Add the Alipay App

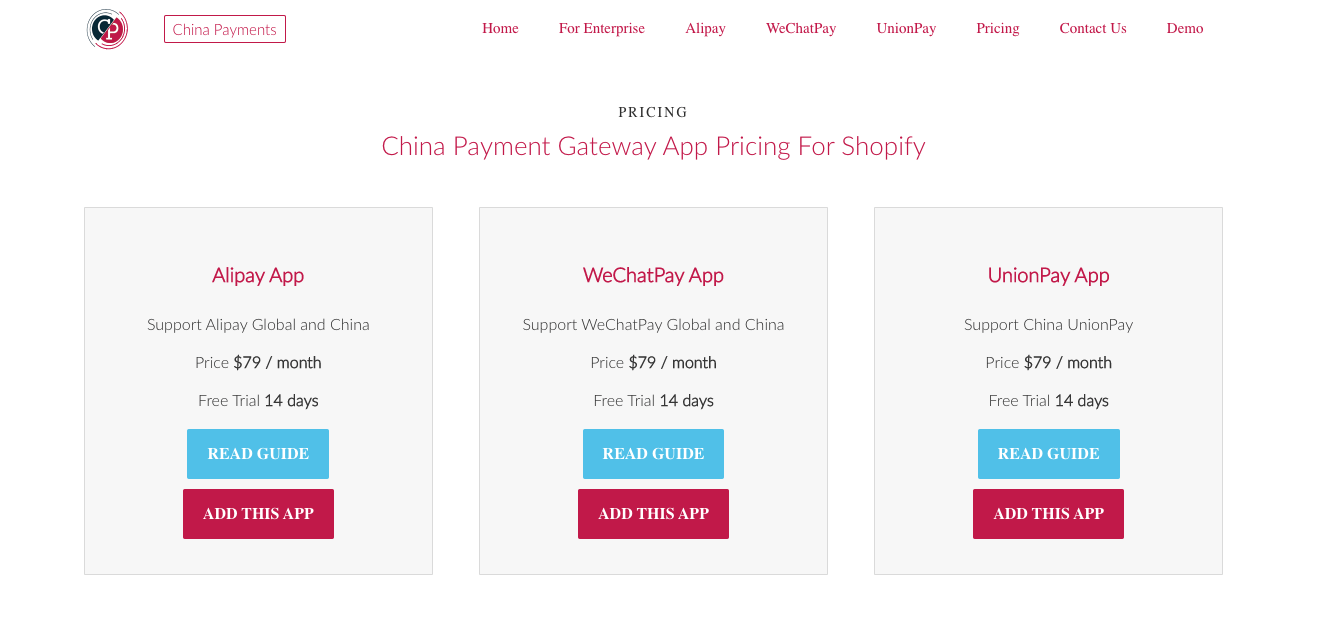coord(258,514)
